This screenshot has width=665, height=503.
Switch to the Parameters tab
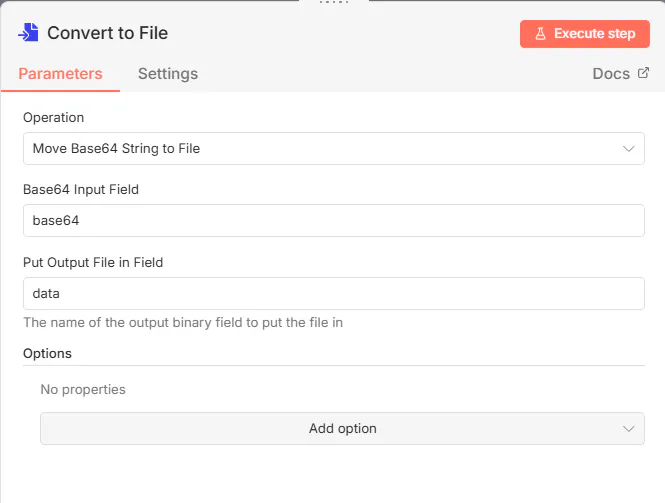(x=60, y=73)
